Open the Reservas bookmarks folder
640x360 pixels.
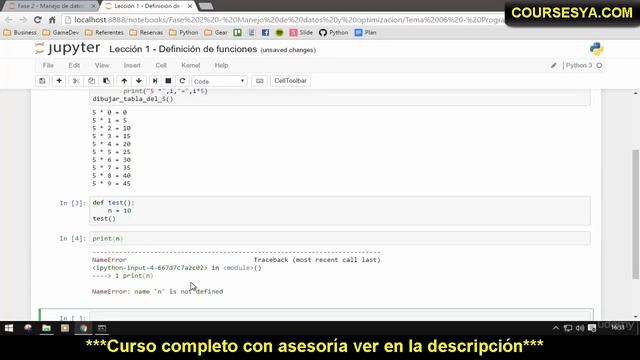click(146, 33)
